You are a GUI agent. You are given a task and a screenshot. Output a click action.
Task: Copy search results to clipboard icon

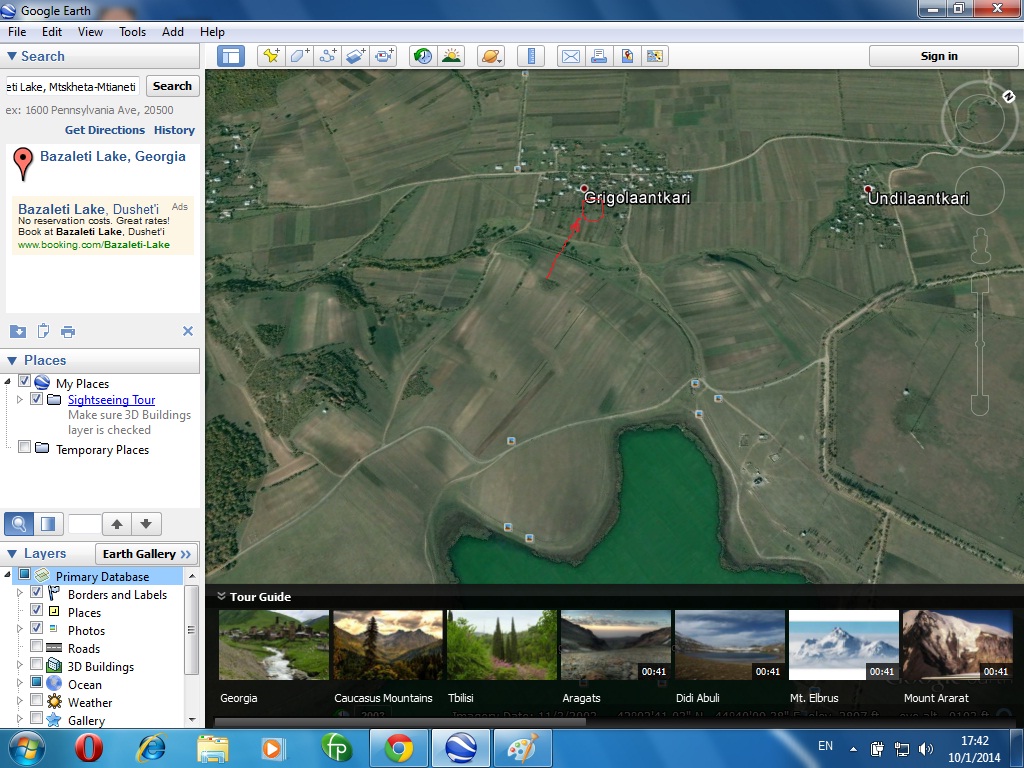(43, 332)
